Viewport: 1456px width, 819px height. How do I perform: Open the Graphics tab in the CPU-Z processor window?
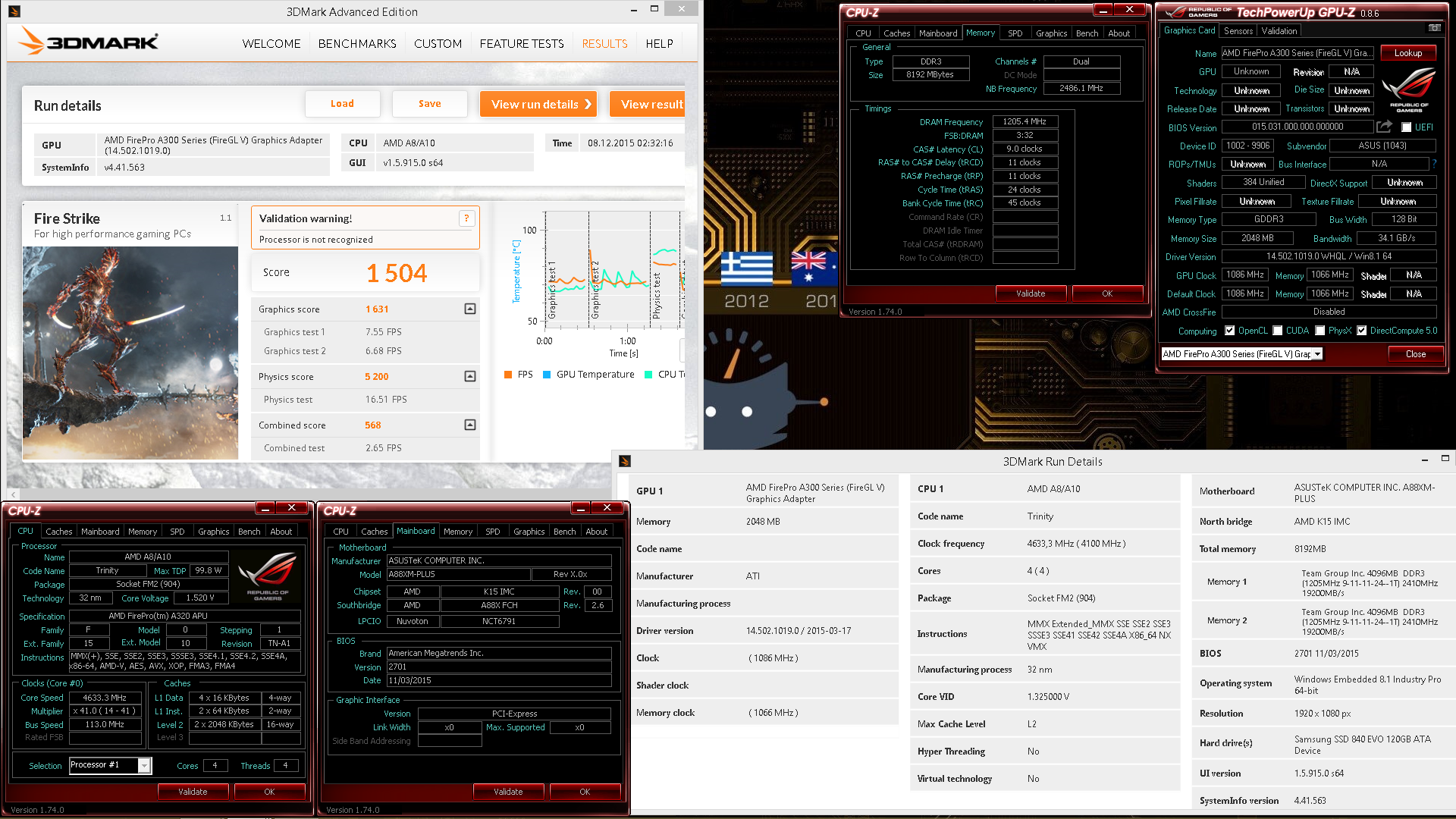[213, 532]
